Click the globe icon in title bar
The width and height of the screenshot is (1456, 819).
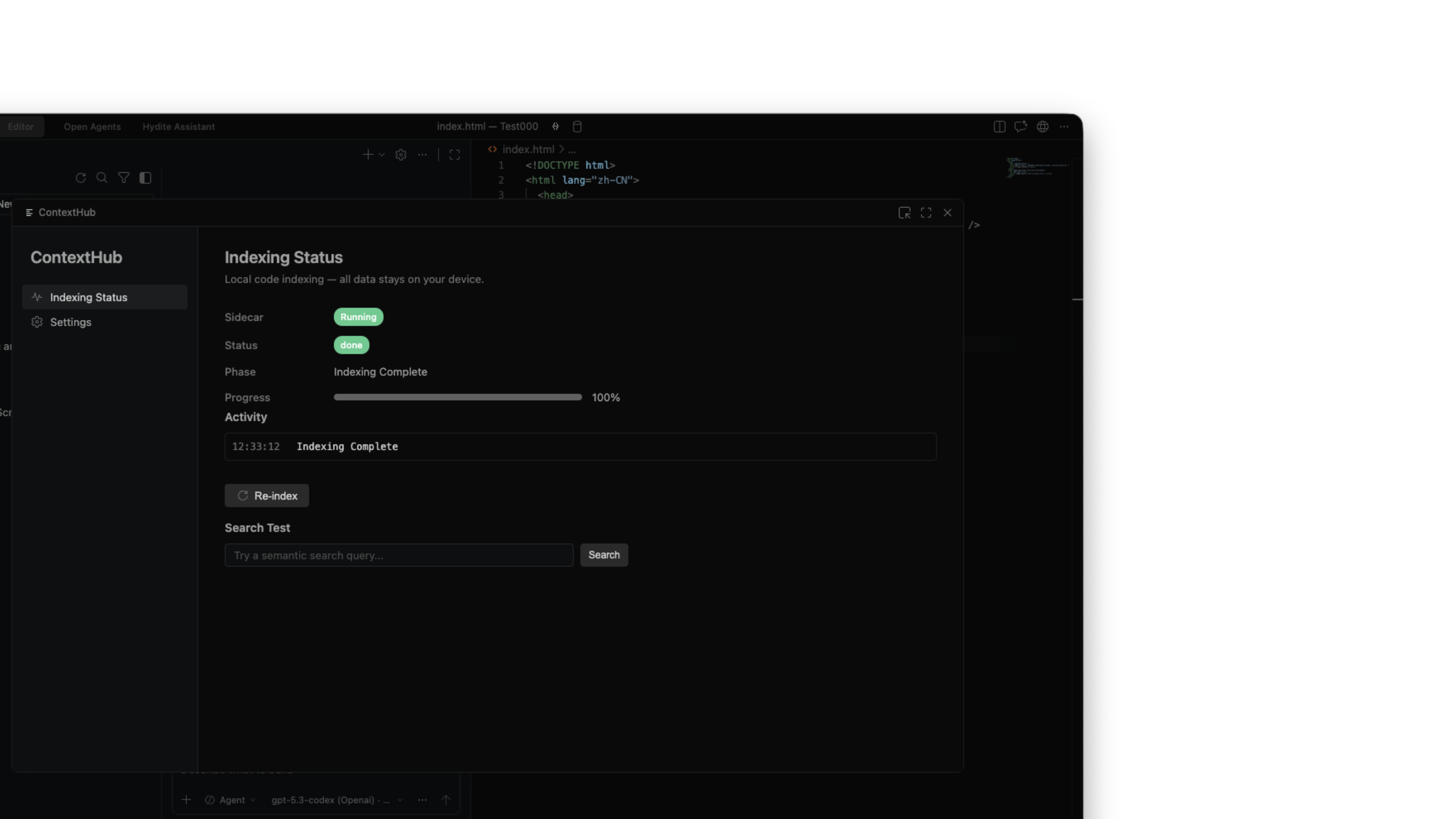pyautogui.click(x=1043, y=127)
